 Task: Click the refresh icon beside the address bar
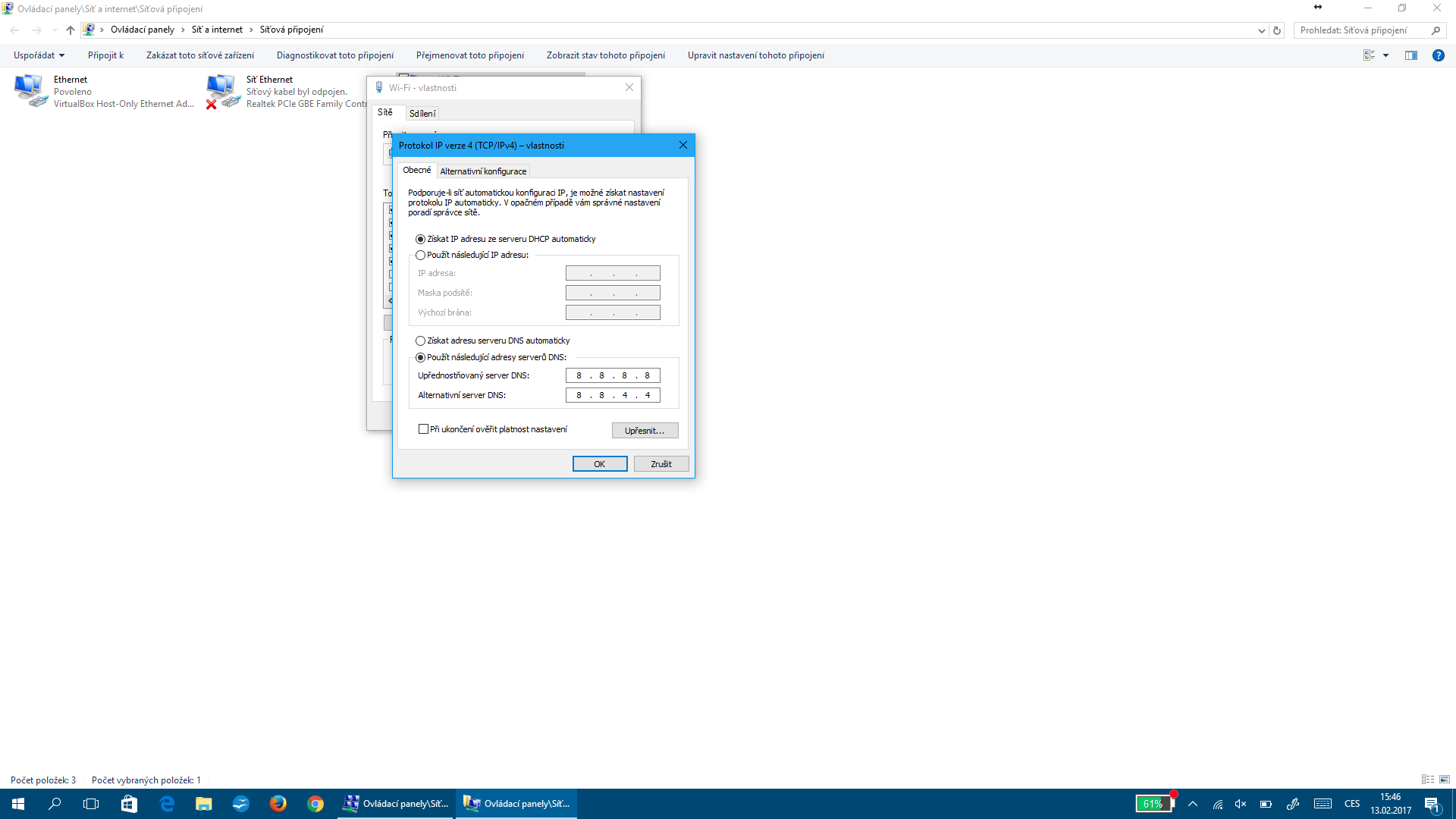(1277, 30)
